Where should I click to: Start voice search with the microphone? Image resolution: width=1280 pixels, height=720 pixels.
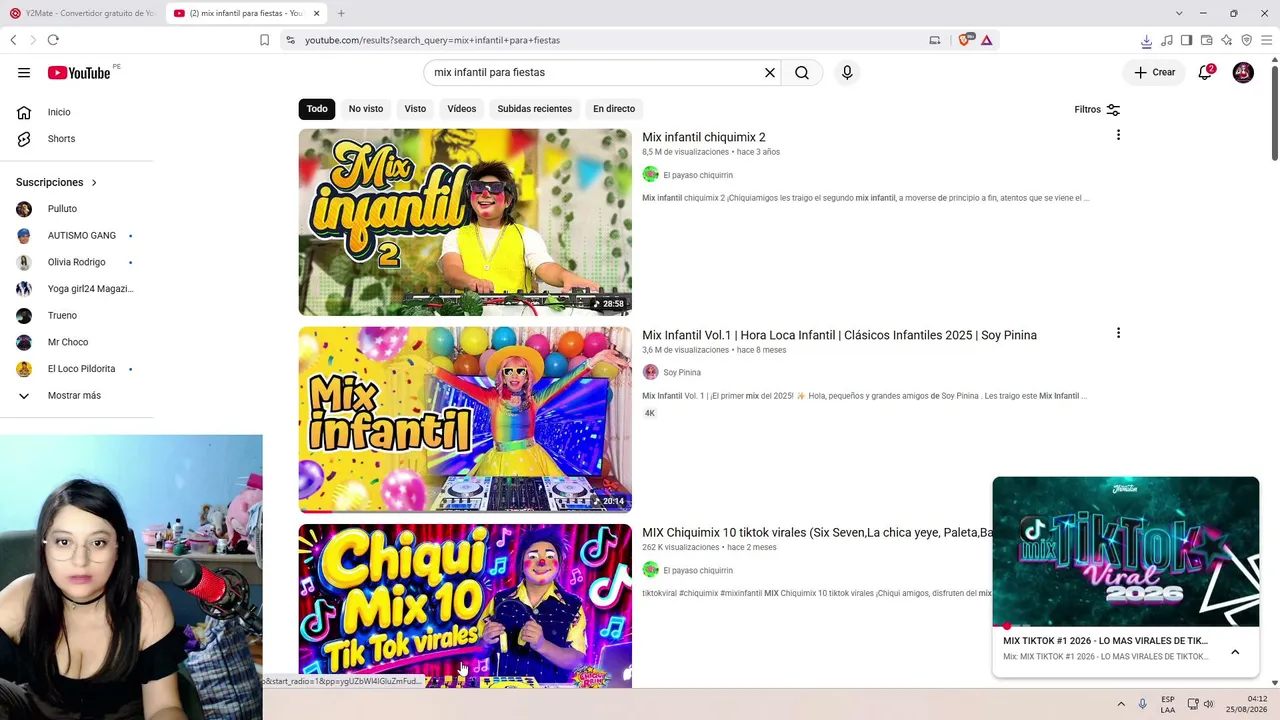[x=847, y=73]
